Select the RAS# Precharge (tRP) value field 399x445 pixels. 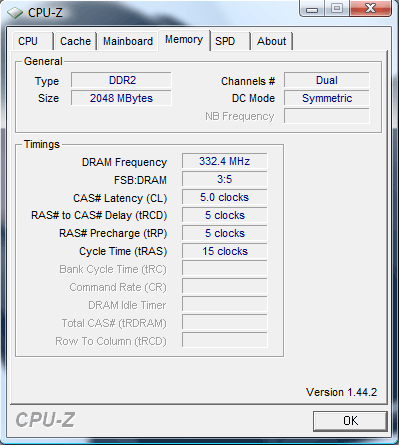tap(225, 233)
